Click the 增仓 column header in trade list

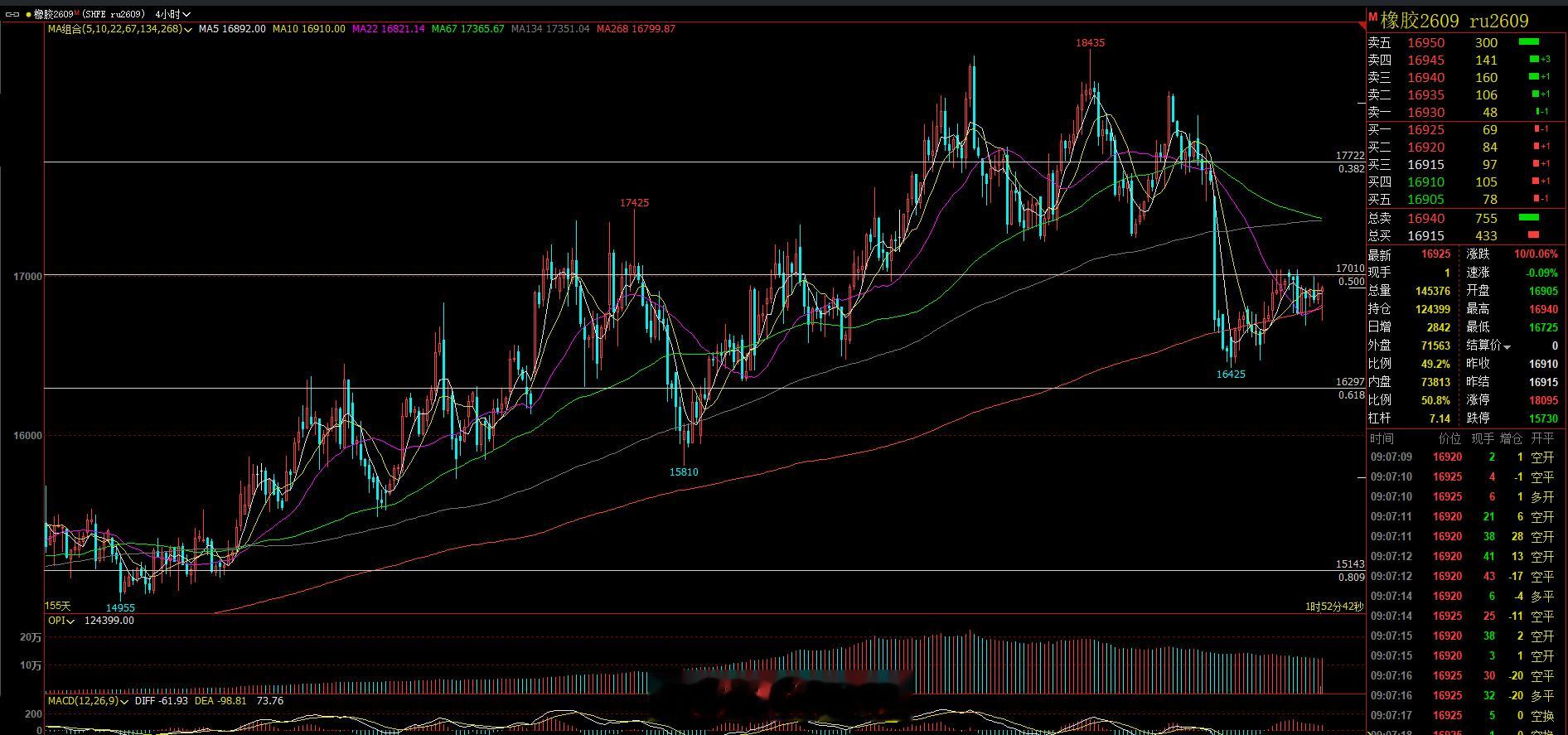pyautogui.click(x=1511, y=438)
